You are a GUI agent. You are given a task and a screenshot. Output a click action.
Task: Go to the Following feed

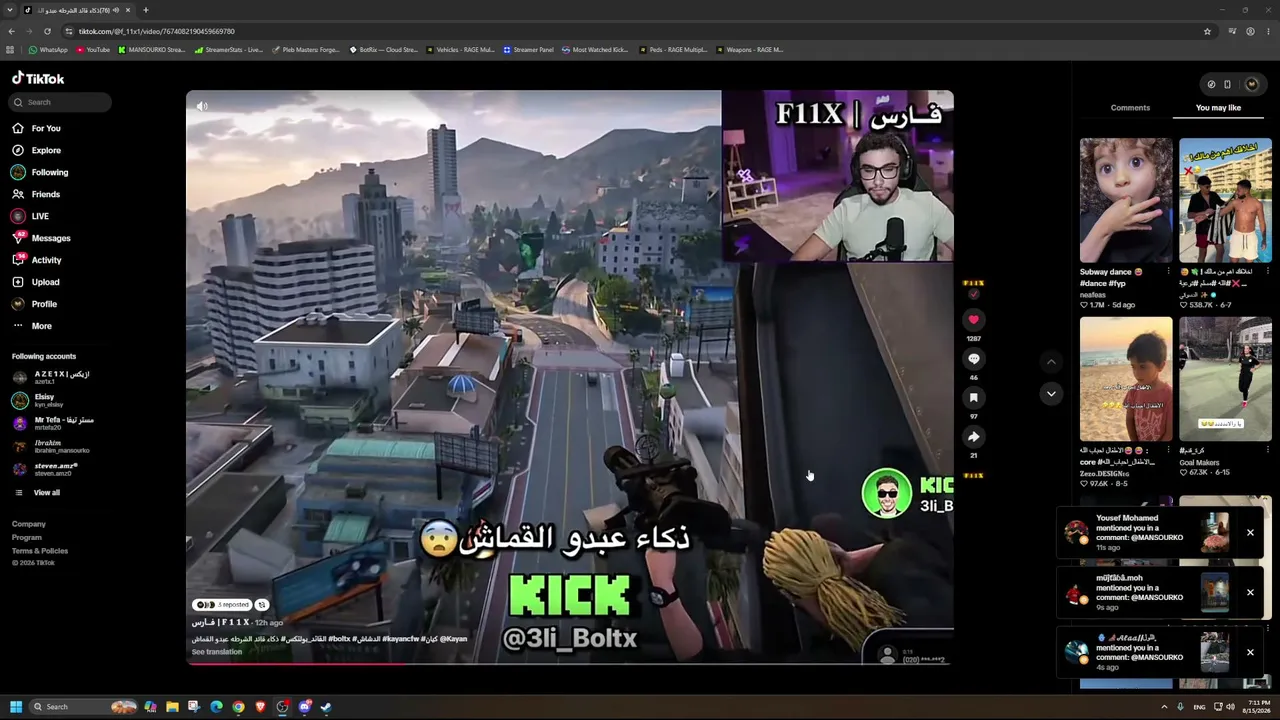[40, 172]
